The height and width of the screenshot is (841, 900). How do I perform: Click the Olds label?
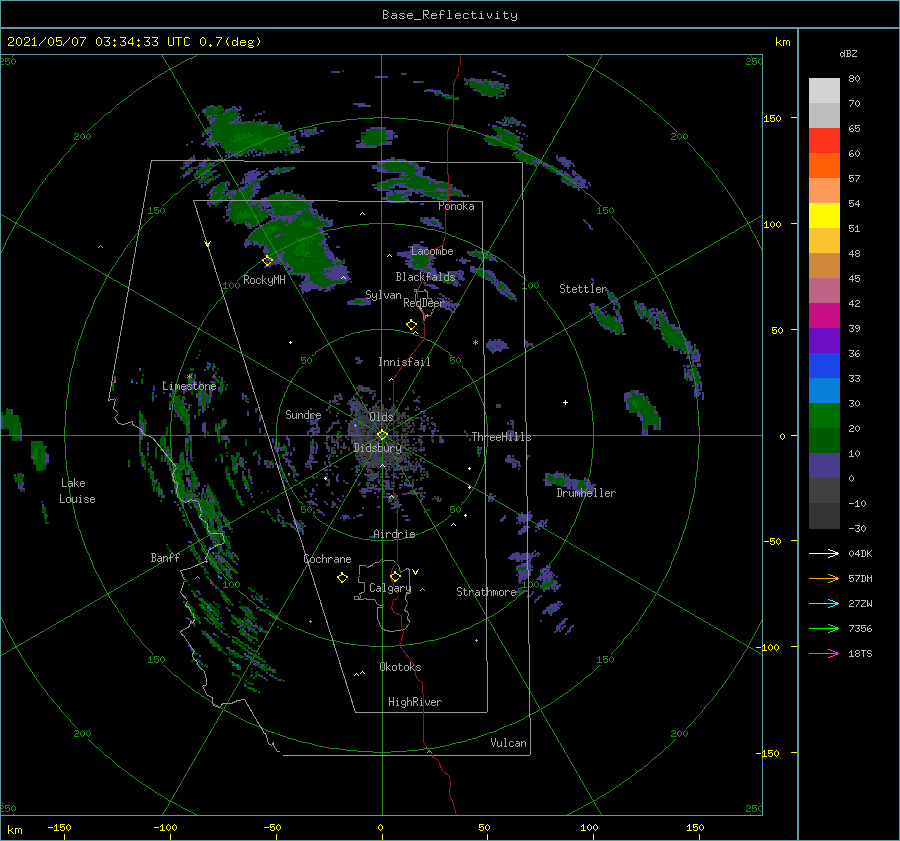[381, 417]
